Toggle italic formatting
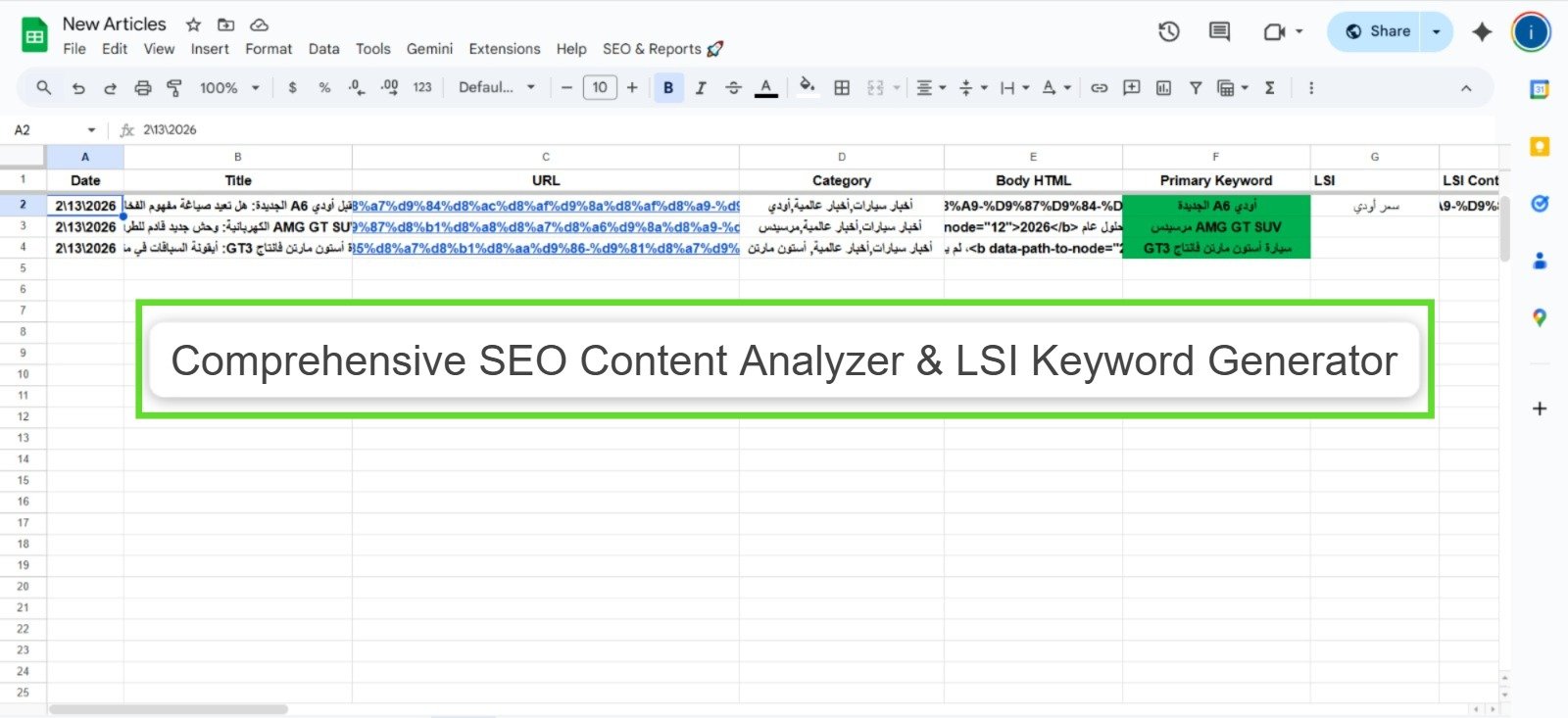 tap(701, 88)
